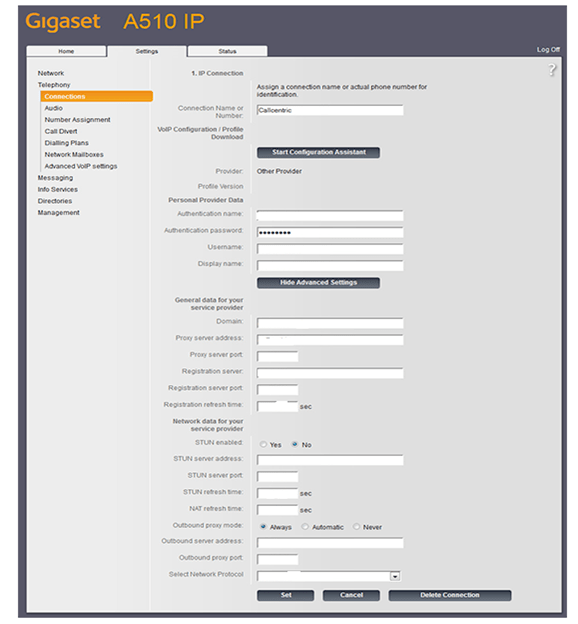The image size is (578, 624).
Task: Open the Dialling Plans entry
Action: 66,143
